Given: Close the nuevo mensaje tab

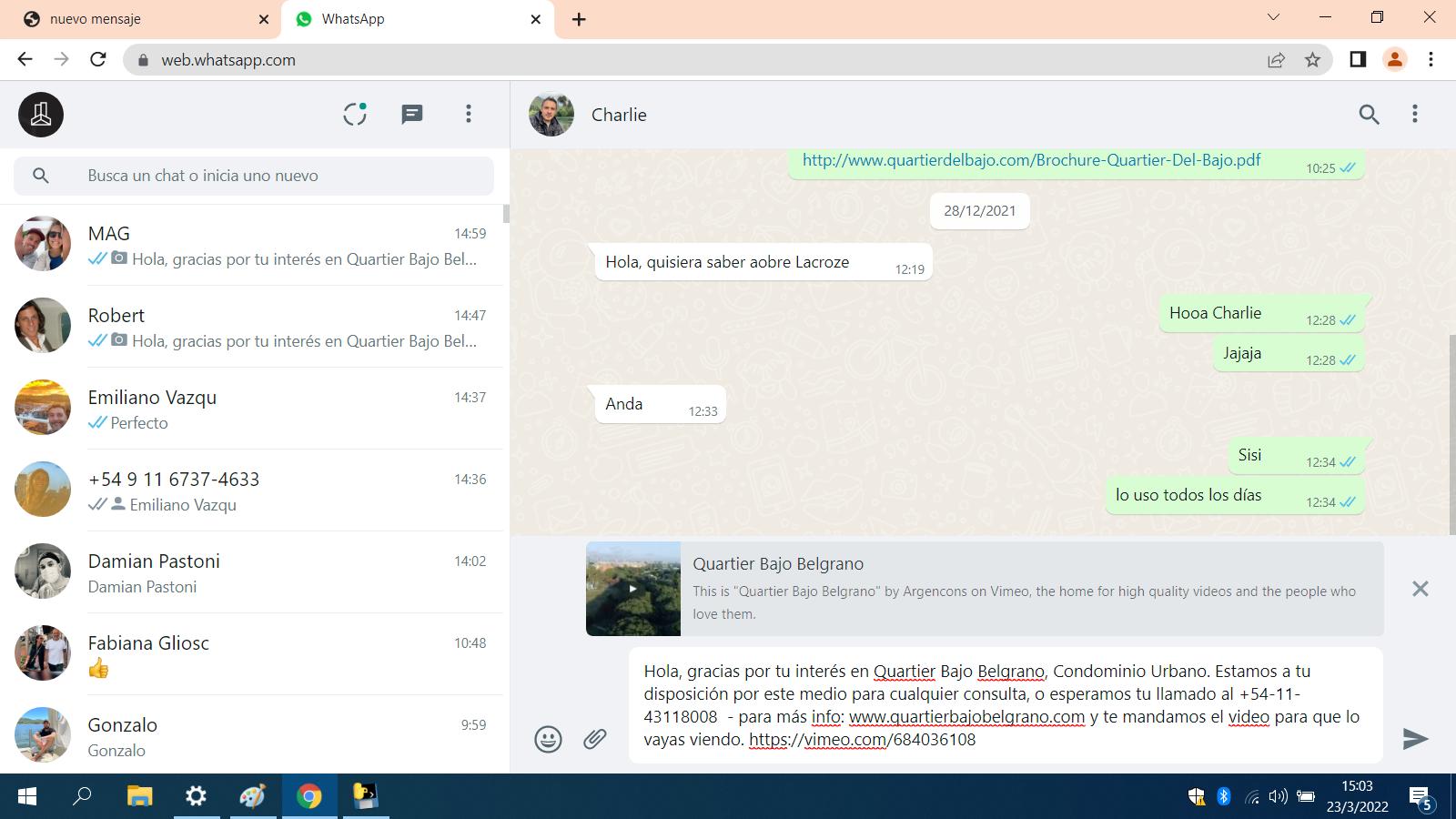Looking at the screenshot, I should coord(264,19).
